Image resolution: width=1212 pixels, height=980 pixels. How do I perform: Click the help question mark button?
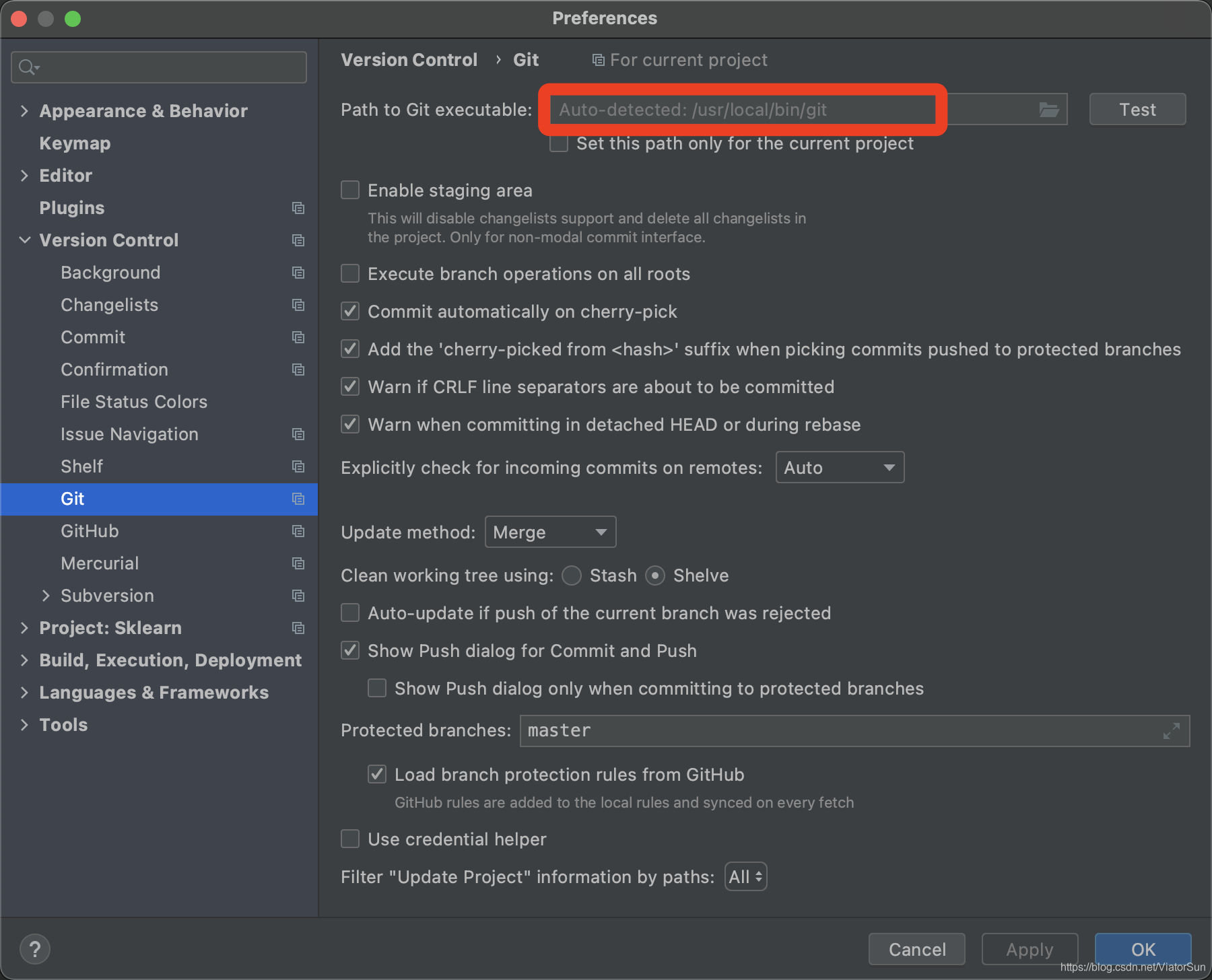coord(35,949)
